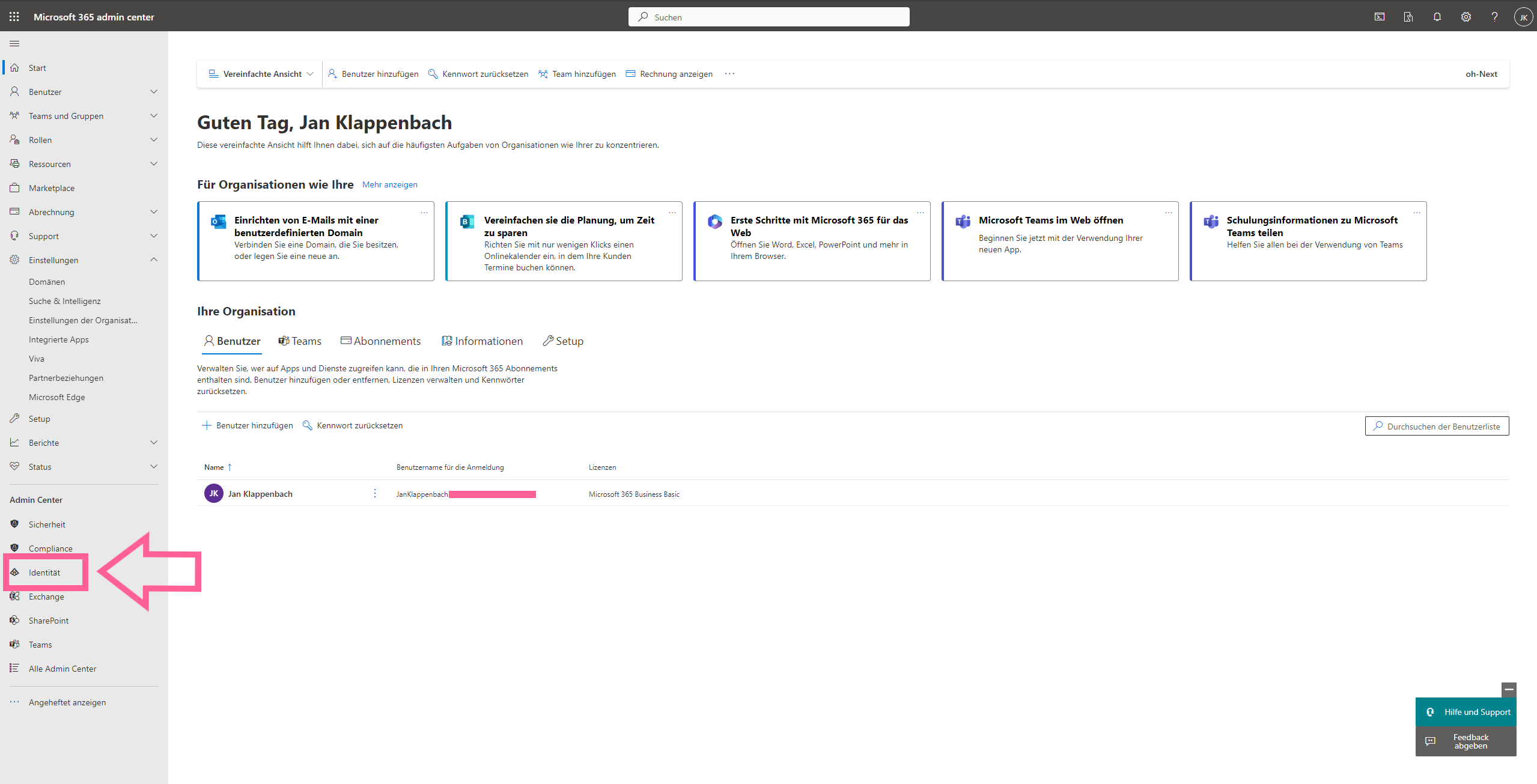
Task: Click the Alle Admin Center list icon
Action: [x=14, y=668]
